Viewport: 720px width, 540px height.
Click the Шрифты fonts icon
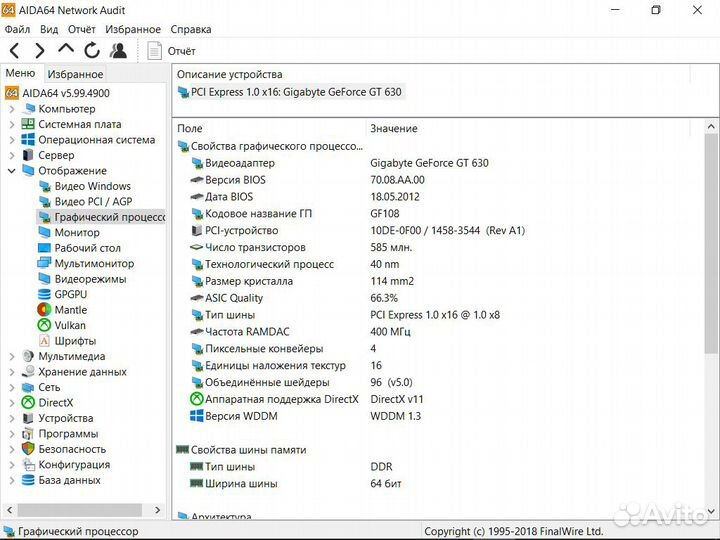pyautogui.click(x=44, y=341)
